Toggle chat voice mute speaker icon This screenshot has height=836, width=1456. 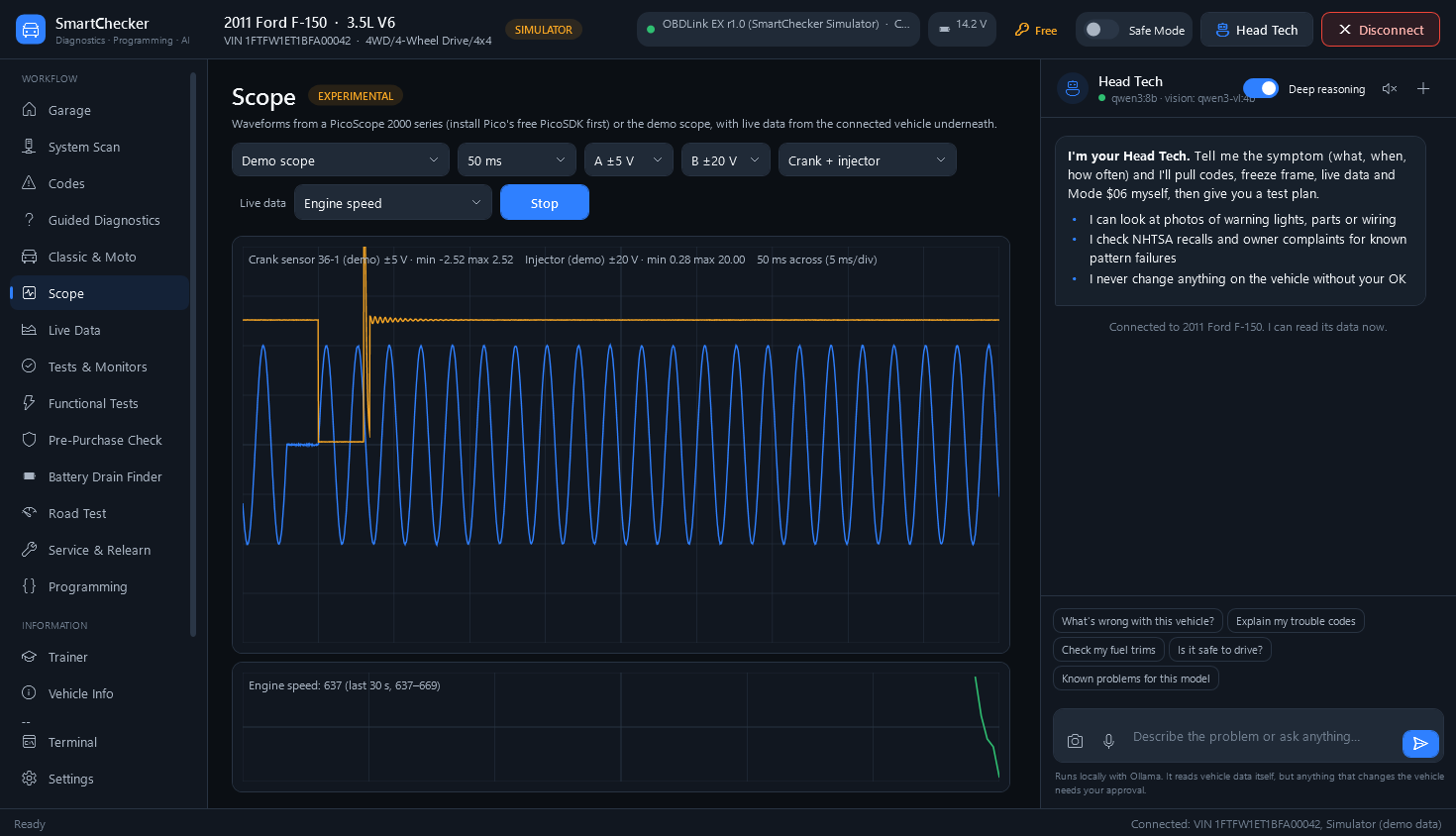point(1390,88)
